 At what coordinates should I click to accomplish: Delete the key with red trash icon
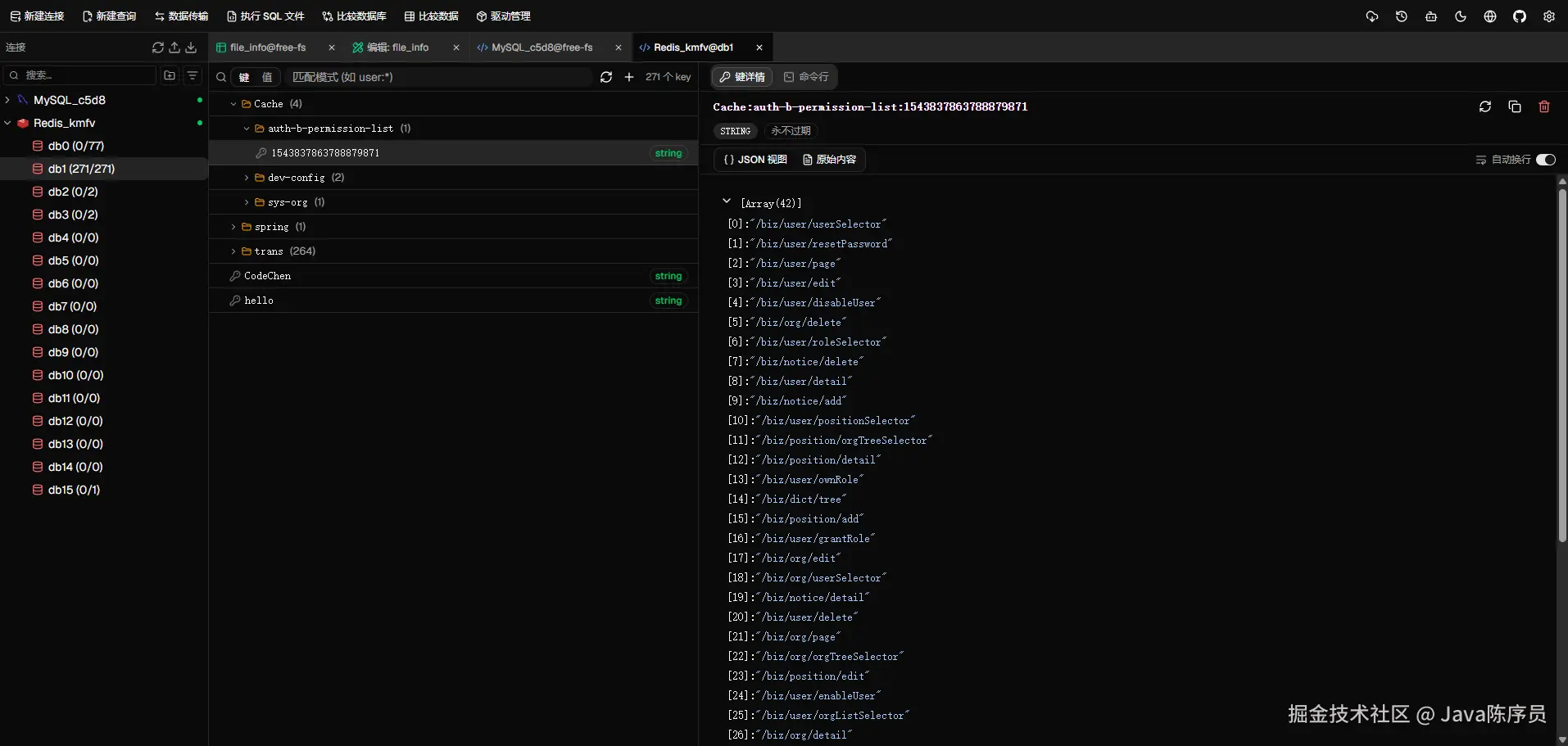1544,106
